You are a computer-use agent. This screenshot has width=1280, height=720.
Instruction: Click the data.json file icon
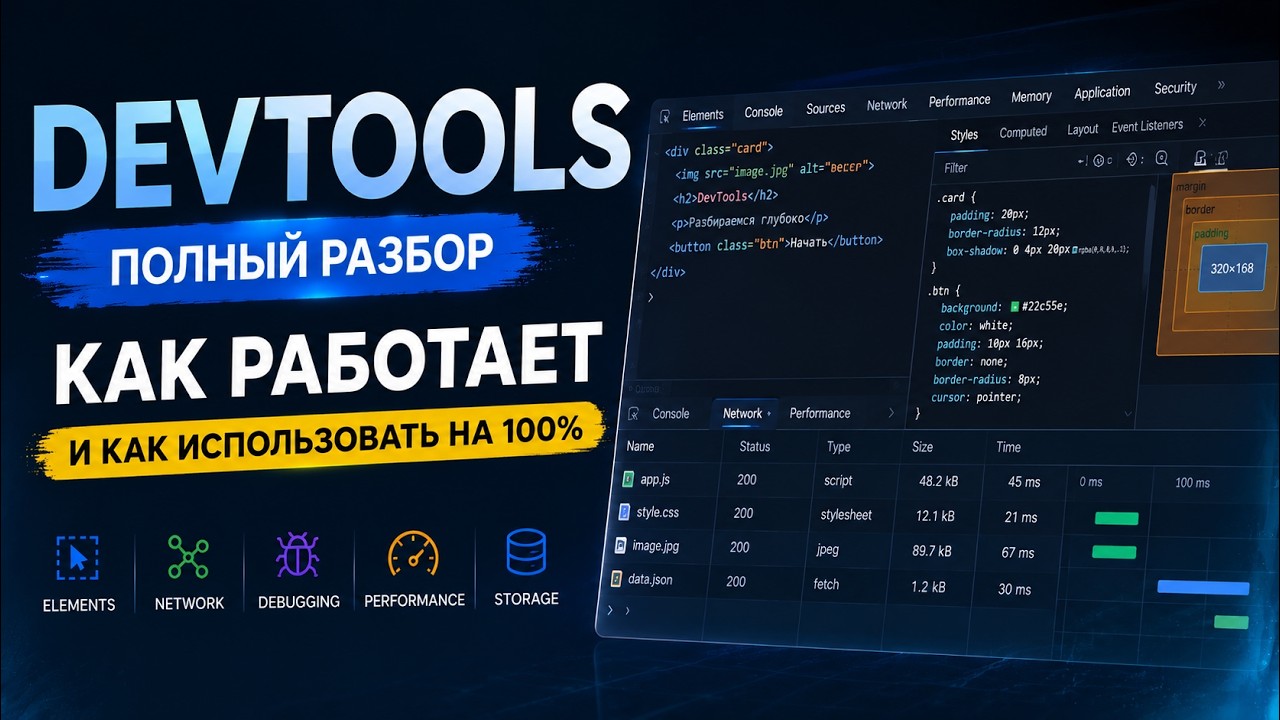[616, 579]
